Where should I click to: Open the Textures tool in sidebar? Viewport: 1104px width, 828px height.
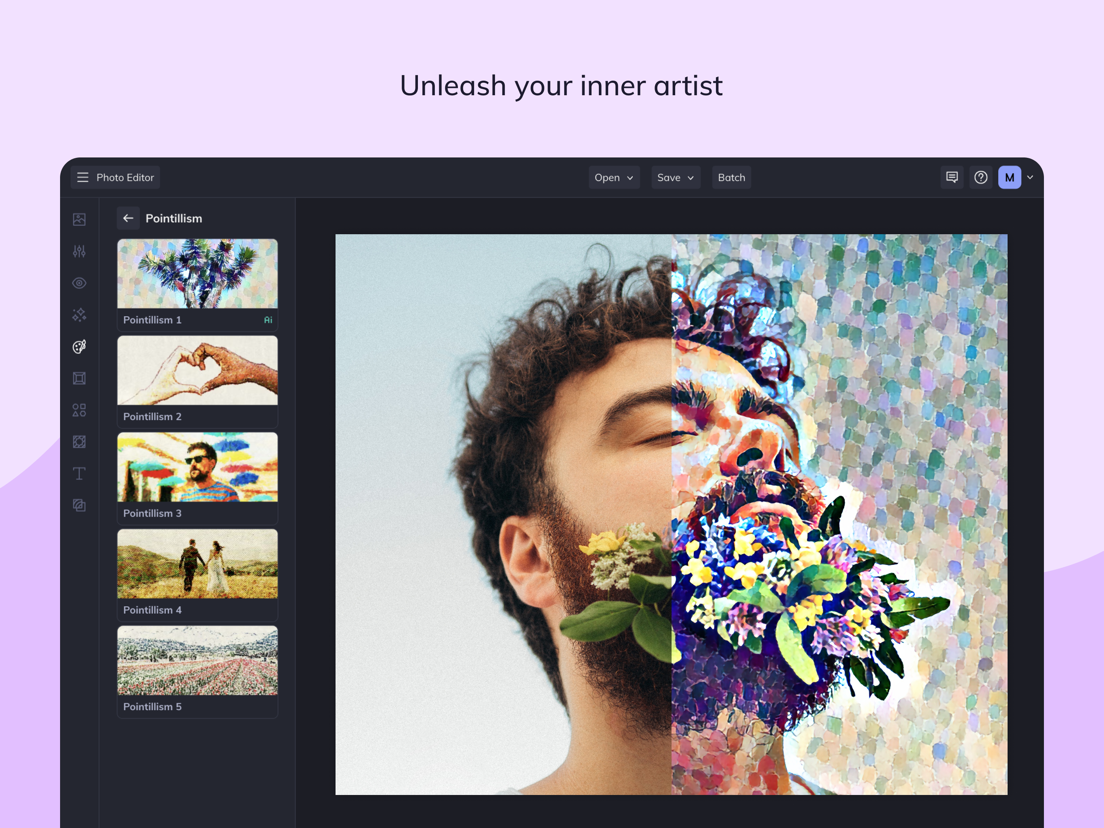point(80,441)
